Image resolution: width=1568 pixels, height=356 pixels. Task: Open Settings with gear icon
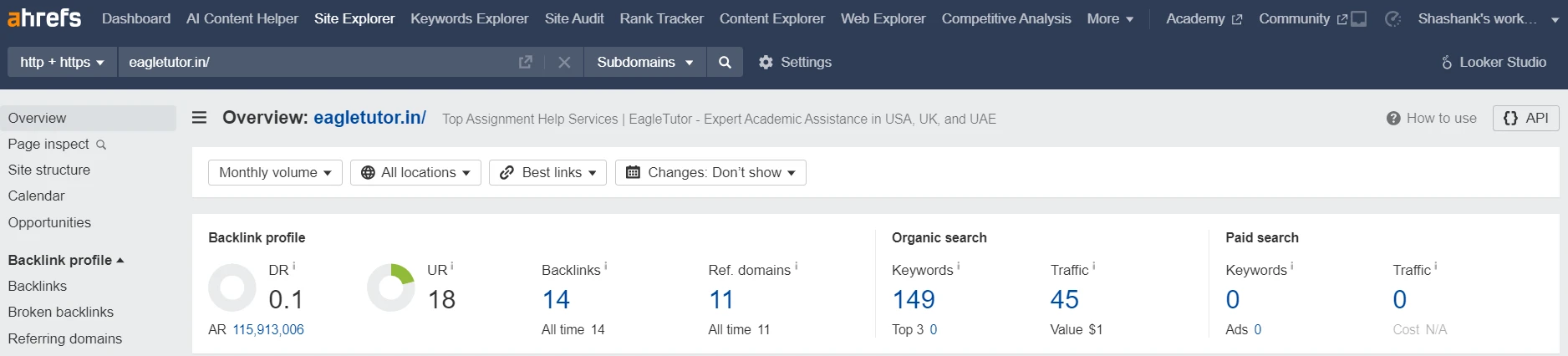pyautogui.click(x=795, y=62)
